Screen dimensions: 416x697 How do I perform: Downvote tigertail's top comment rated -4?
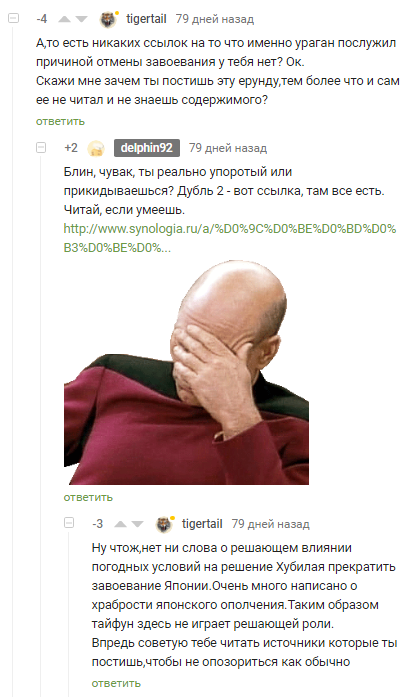pos(81,19)
